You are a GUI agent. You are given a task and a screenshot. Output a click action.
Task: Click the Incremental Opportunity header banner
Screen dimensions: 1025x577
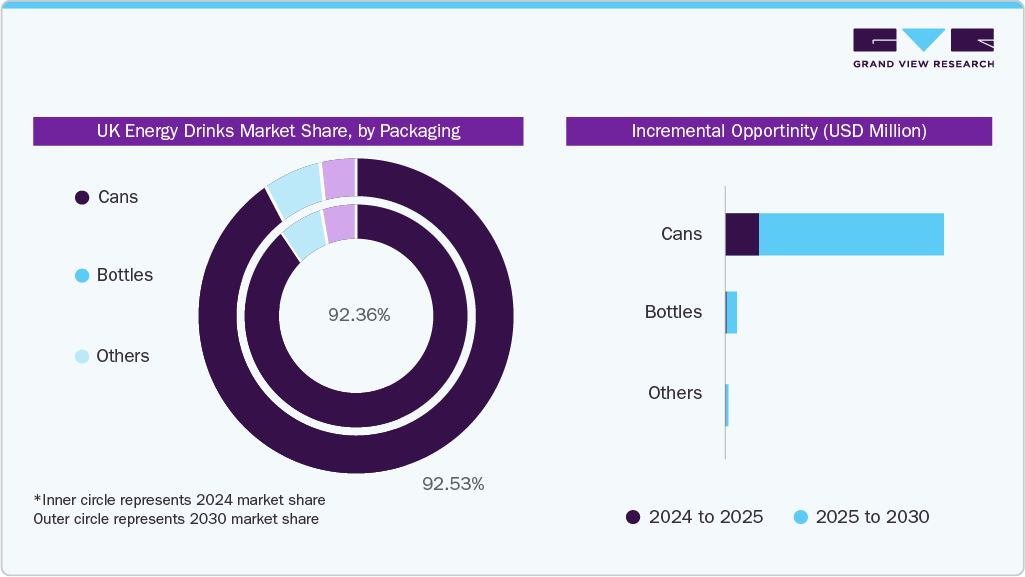778,131
